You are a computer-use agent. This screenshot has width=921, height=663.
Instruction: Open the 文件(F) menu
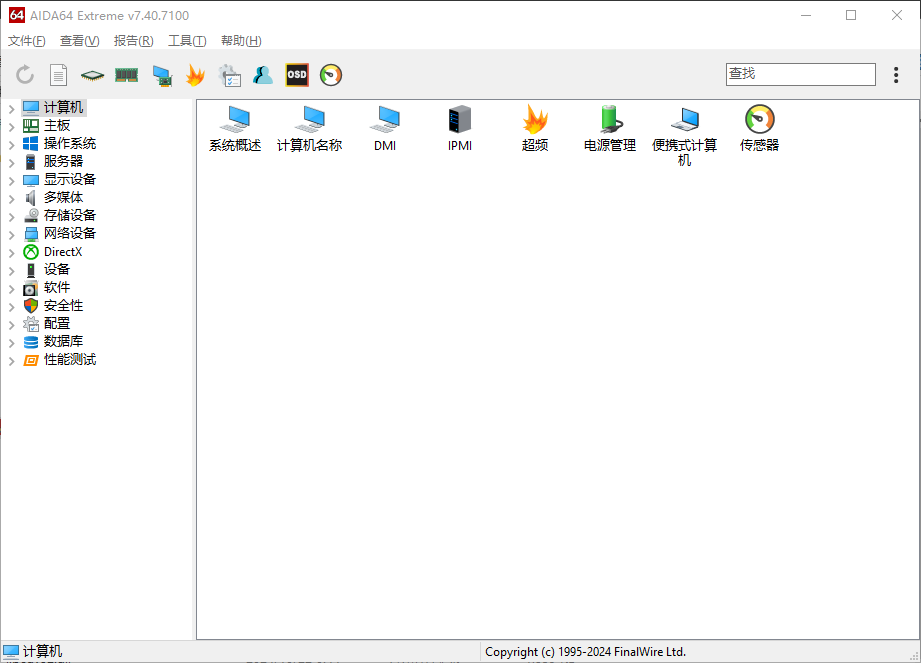click(27, 41)
